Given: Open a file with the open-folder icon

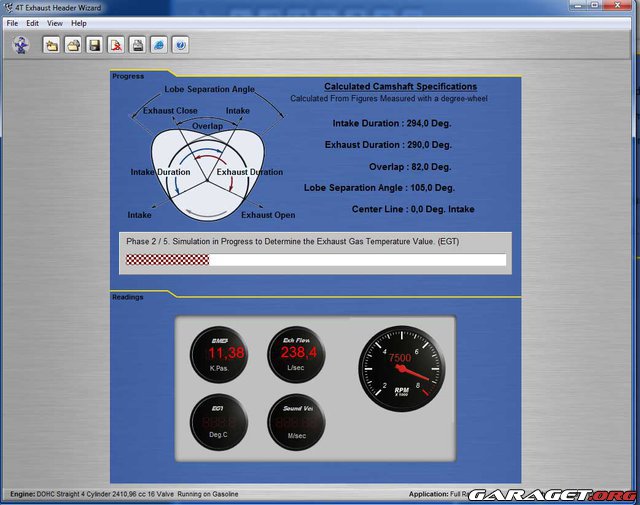Looking at the screenshot, I should (73, 45).
